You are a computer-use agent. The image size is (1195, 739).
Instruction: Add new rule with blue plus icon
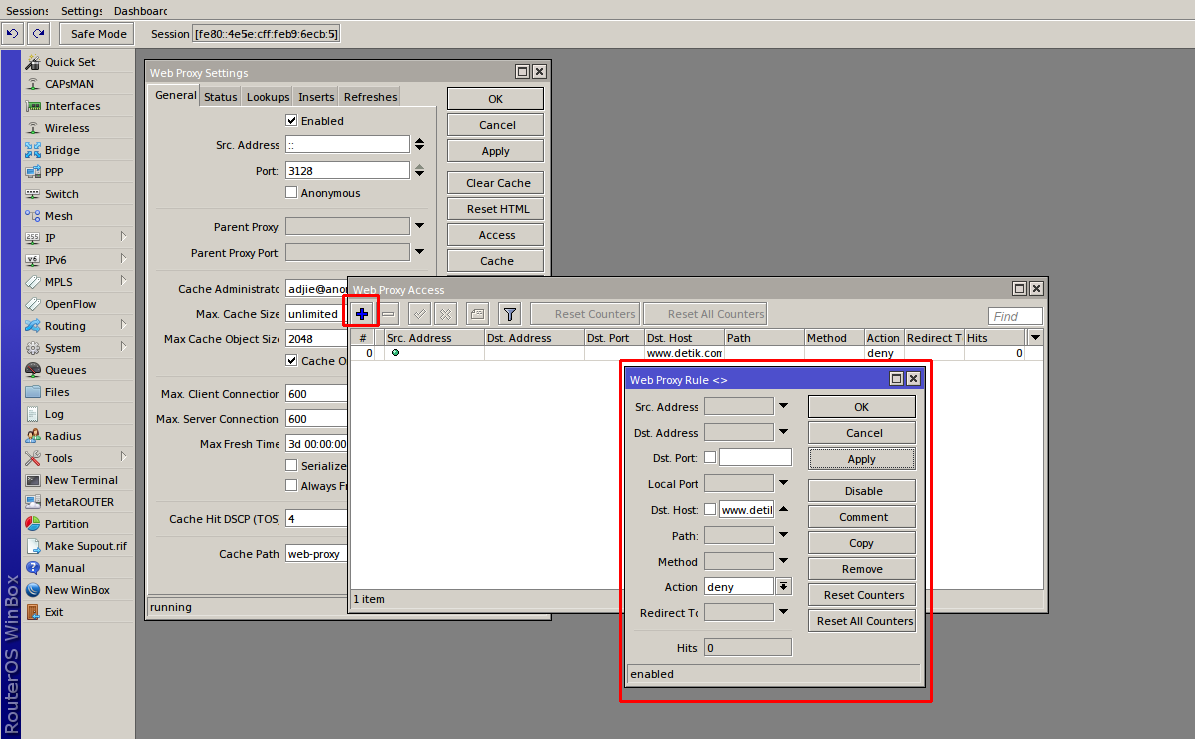tap(362, 314)
